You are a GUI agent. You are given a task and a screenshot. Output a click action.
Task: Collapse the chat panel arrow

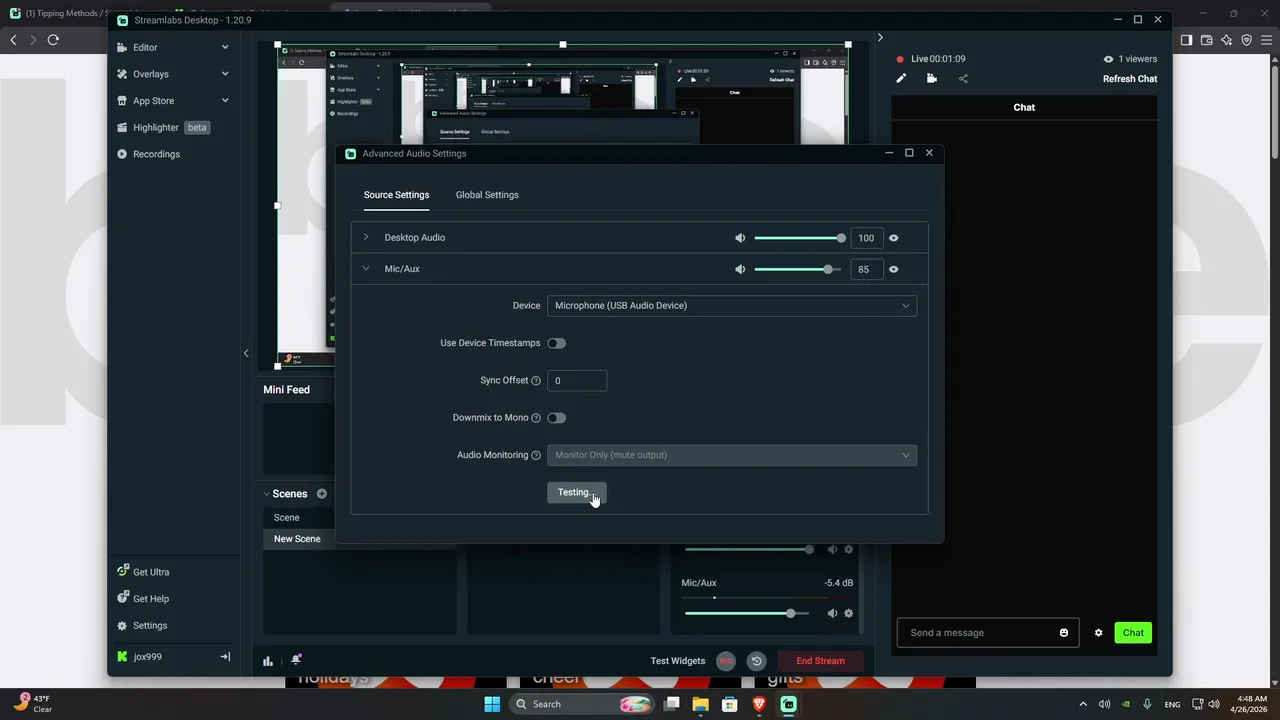click(880, 38)
